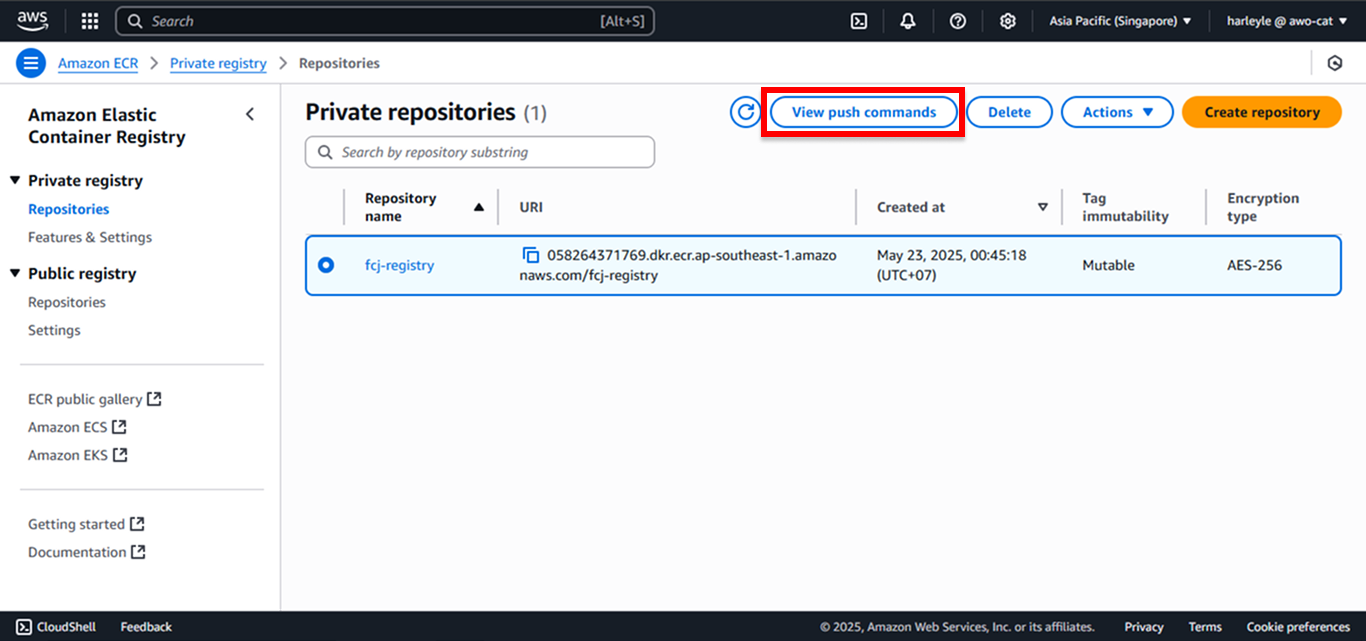1366x641 pixels.
Task: Click the Amazon Elastic Container Registry title
Action: [107, 126]
